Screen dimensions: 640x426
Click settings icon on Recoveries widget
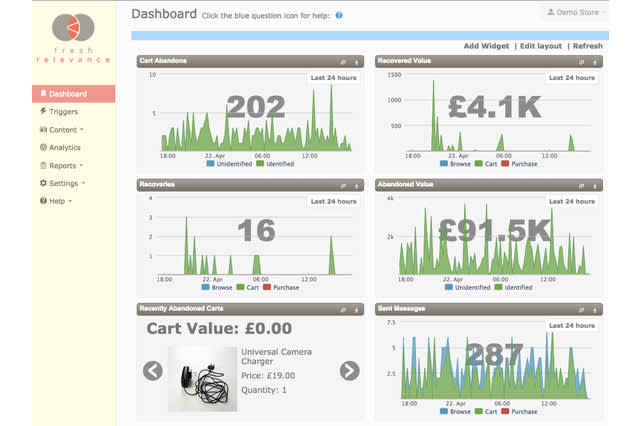click(342, 185)
